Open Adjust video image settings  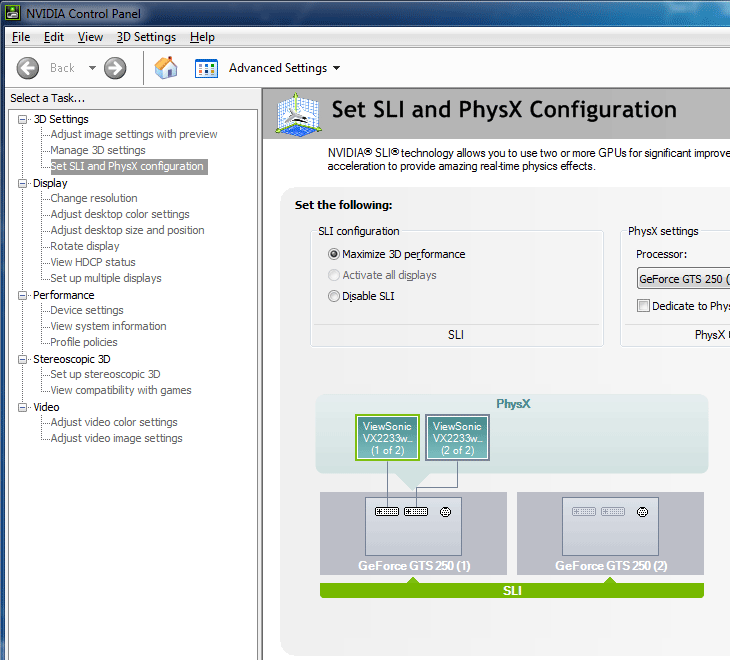[x=116, y=438]
